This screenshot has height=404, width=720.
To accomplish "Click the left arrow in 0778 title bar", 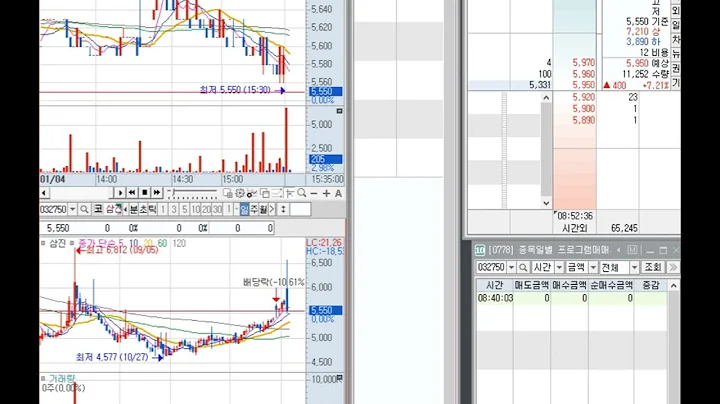I will 619,250.
